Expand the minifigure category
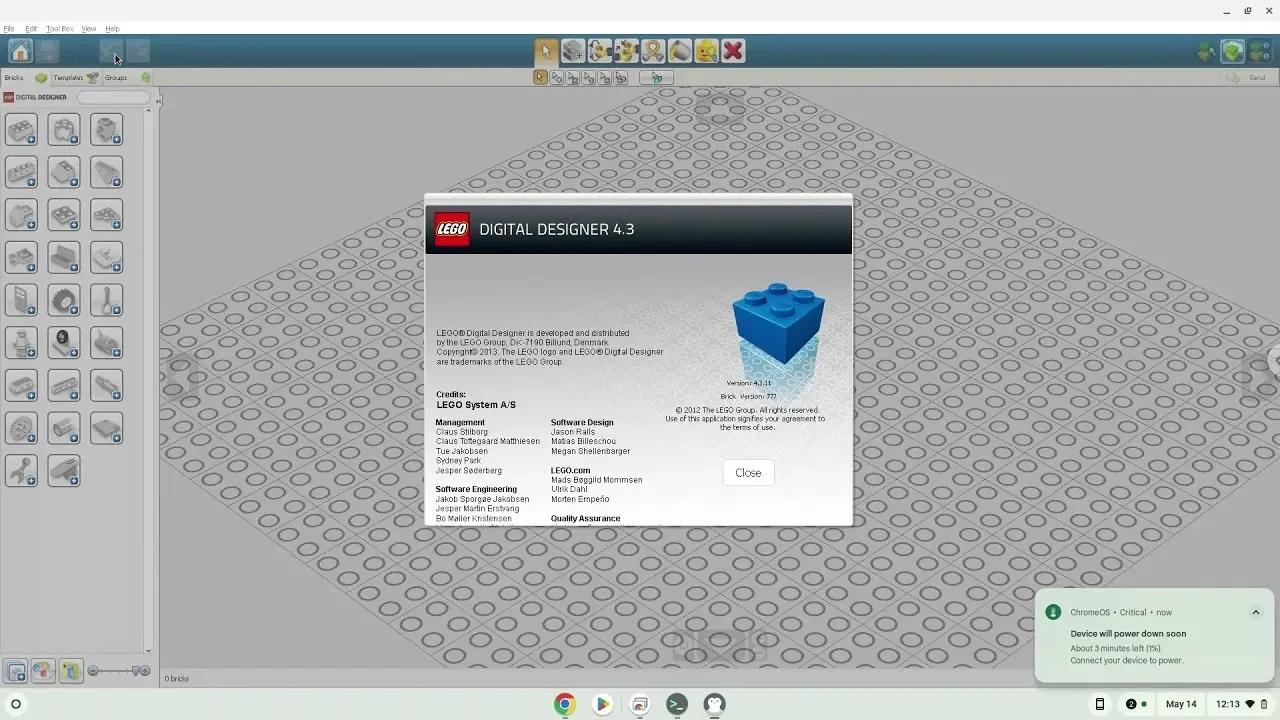The width and height of the screenshot is (1280, 720). pyautogui.click(x=21, y=343)
